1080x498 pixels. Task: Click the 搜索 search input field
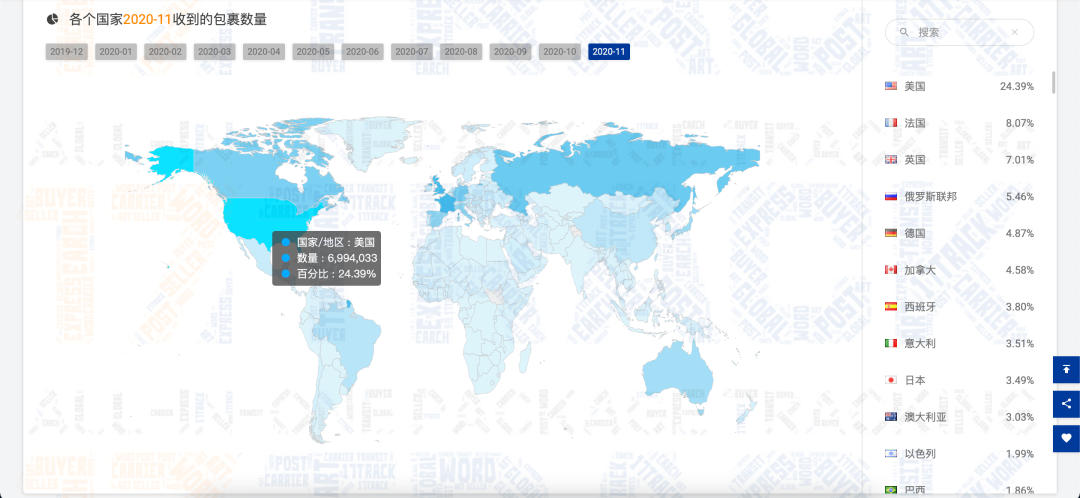[959, 32]
